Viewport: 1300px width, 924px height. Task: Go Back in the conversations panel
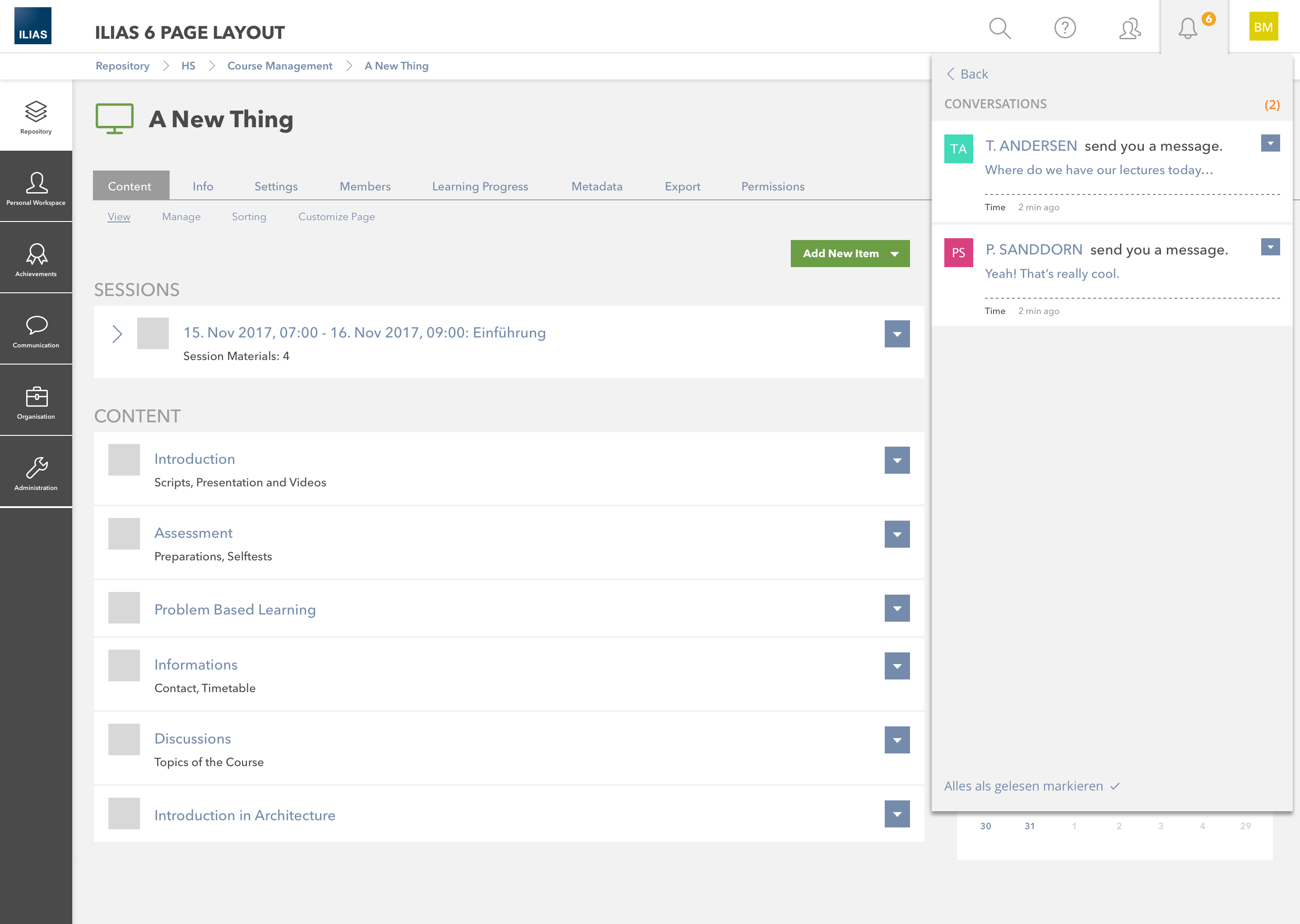coord(967,74)
